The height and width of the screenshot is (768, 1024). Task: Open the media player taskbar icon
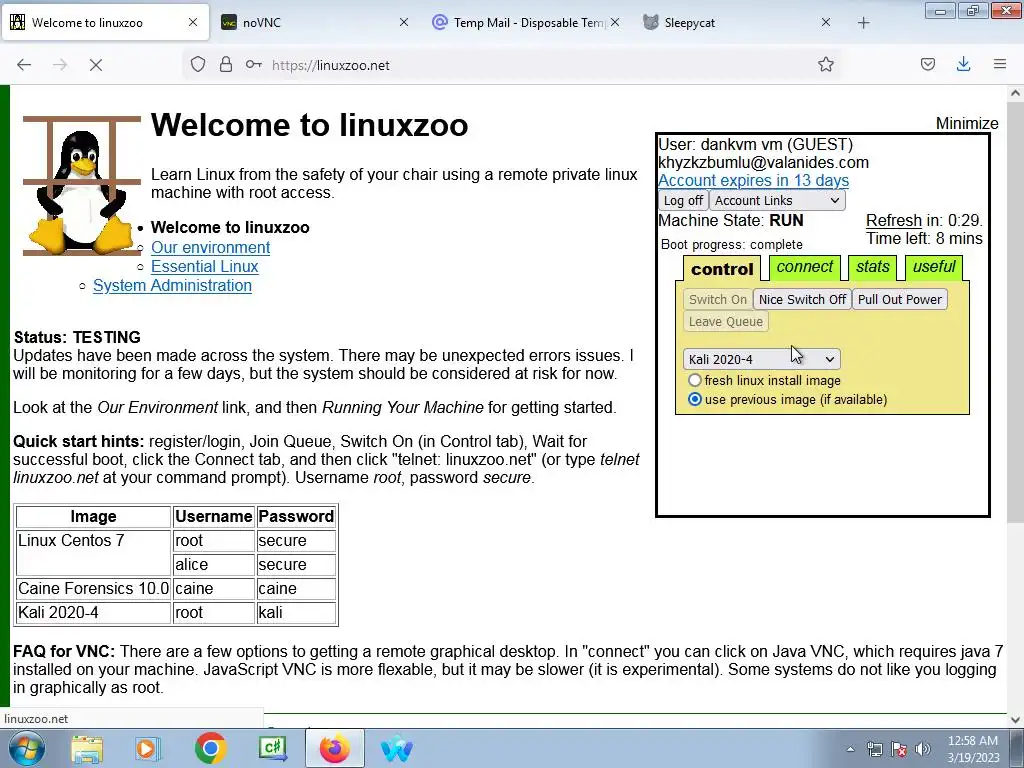[x=147, y=749]
